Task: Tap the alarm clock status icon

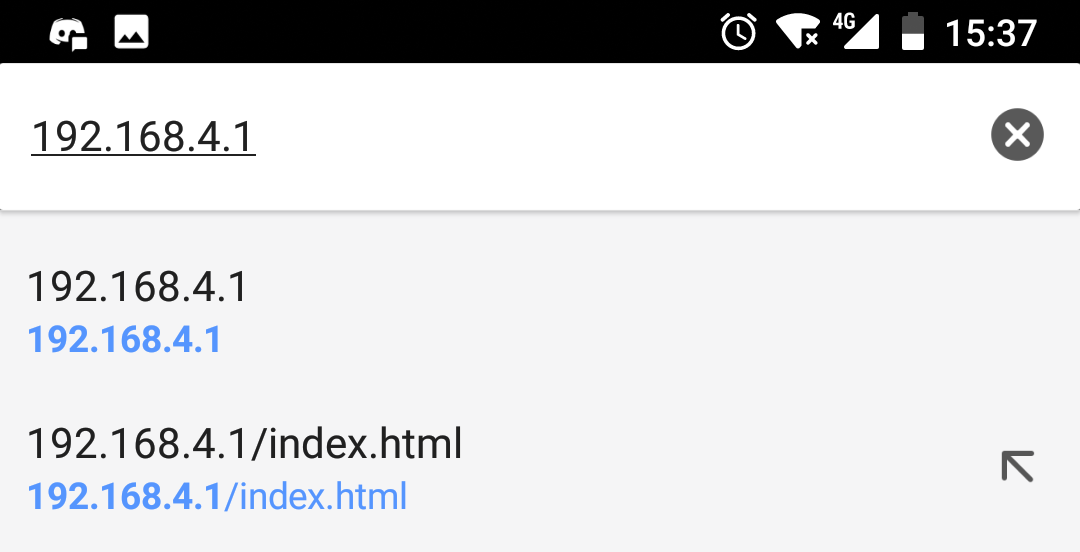Action: 738,32
